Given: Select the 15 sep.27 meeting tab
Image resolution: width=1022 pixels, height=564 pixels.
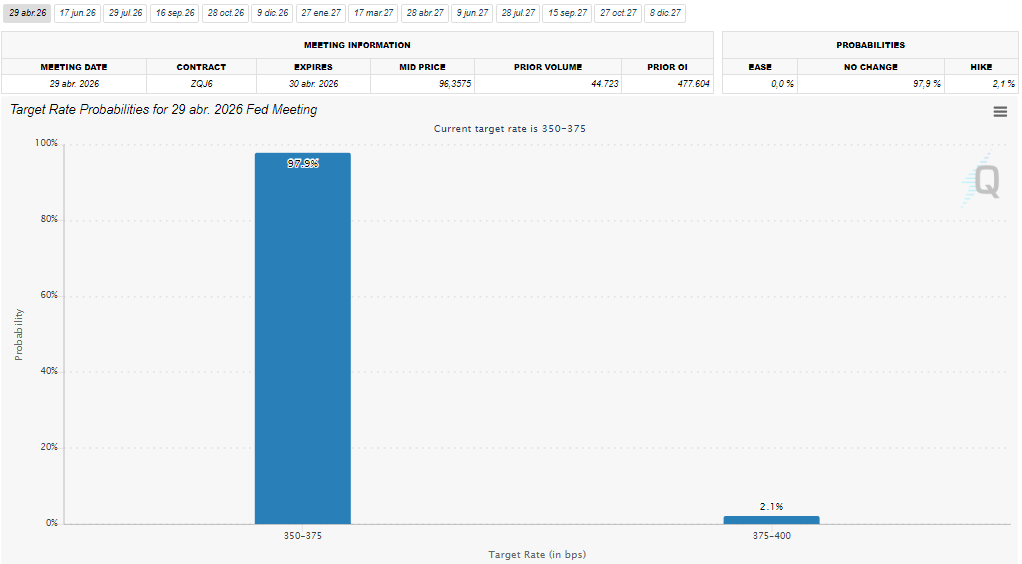Looking at the screenshot, I should [x=567, y=13].
